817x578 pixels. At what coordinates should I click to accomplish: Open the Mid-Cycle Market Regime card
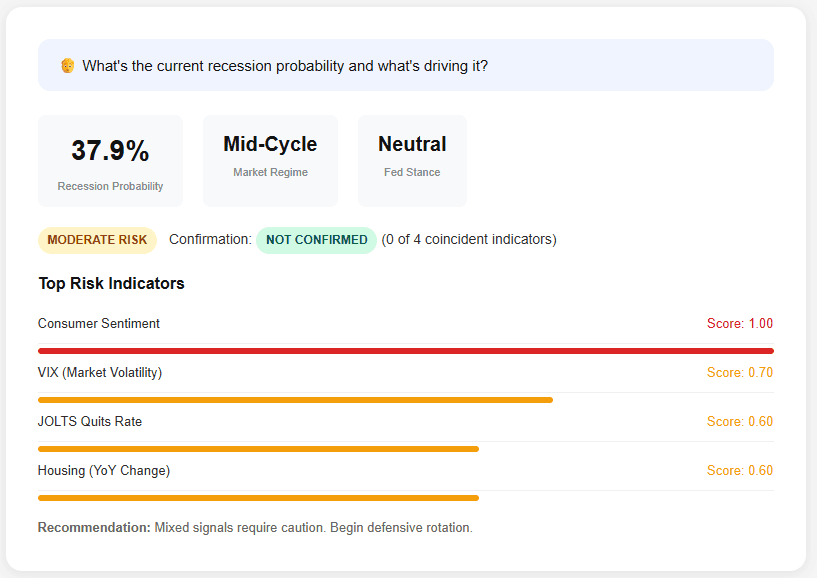(270, 160)
